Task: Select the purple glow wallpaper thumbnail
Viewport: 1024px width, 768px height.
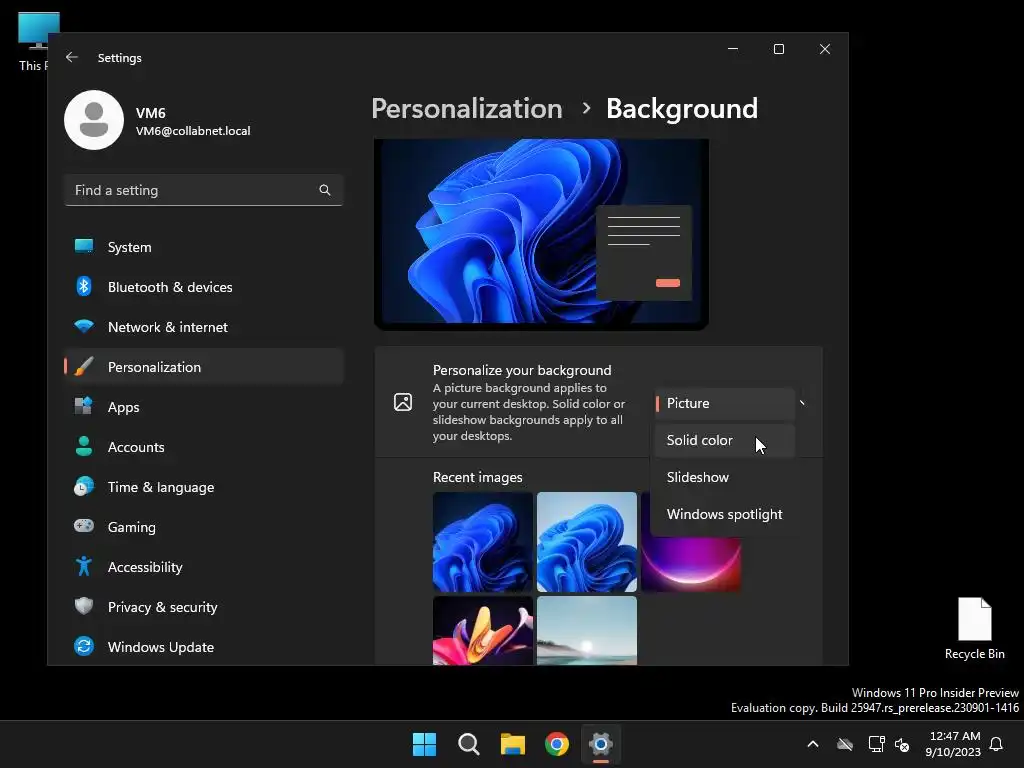Action: 691,564
